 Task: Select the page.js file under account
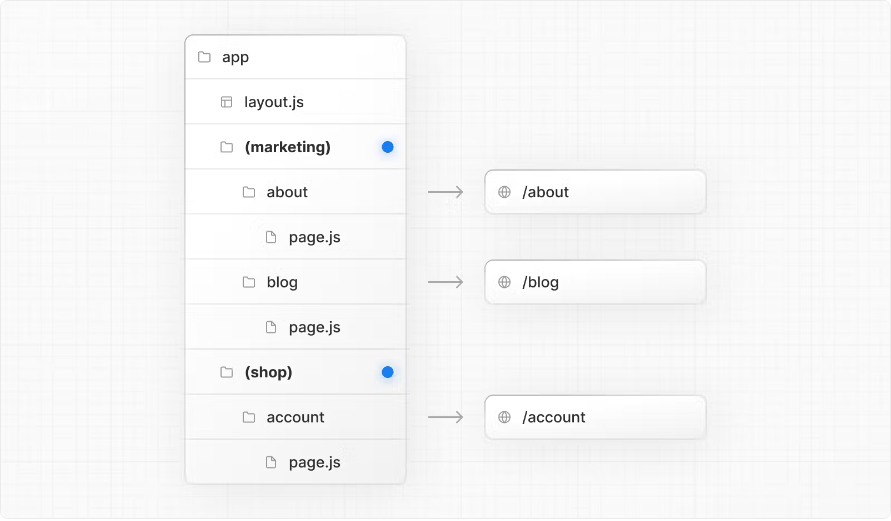(x=314, y=462)
